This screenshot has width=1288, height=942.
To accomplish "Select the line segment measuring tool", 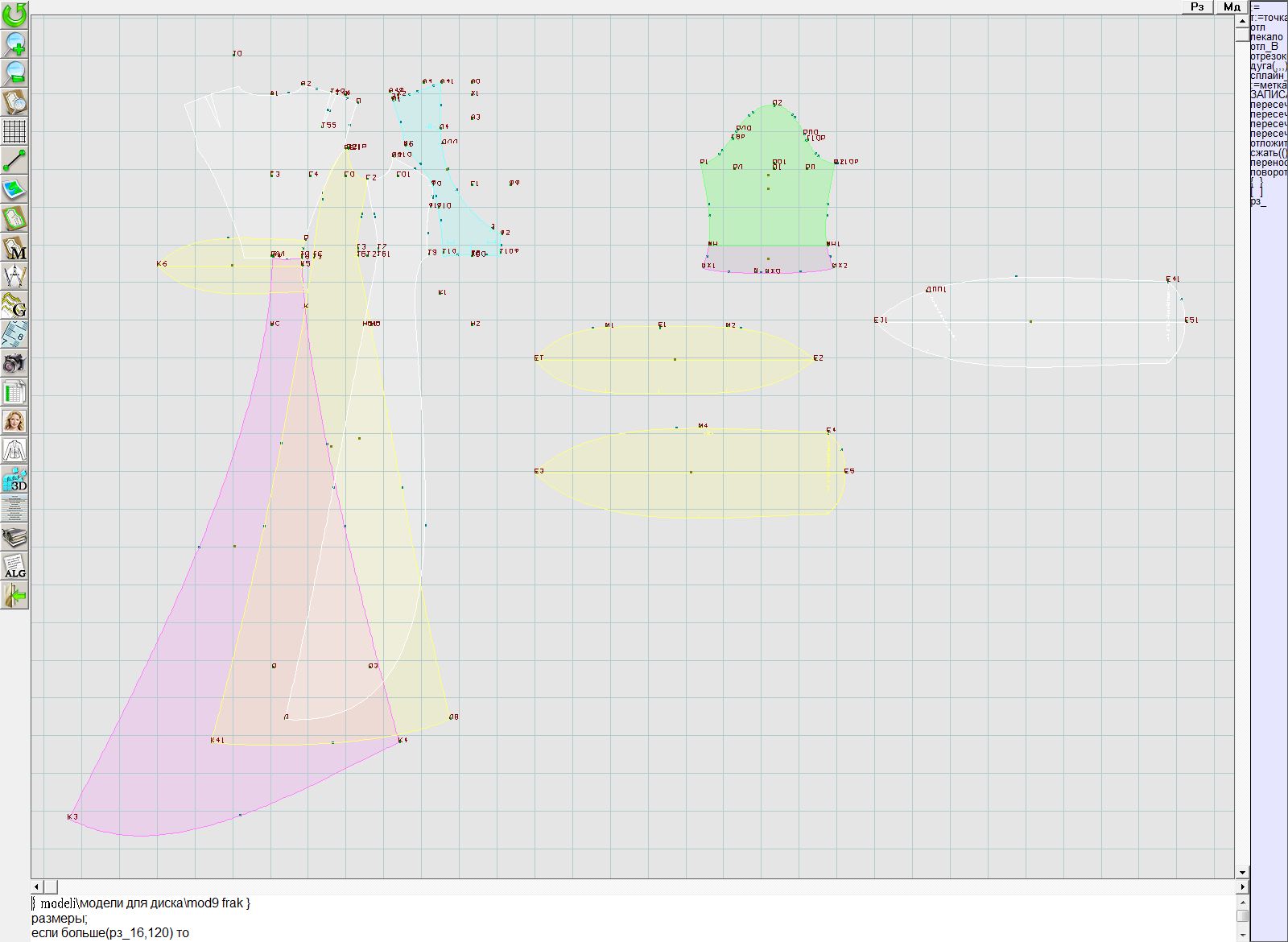I will pos(14,160).
